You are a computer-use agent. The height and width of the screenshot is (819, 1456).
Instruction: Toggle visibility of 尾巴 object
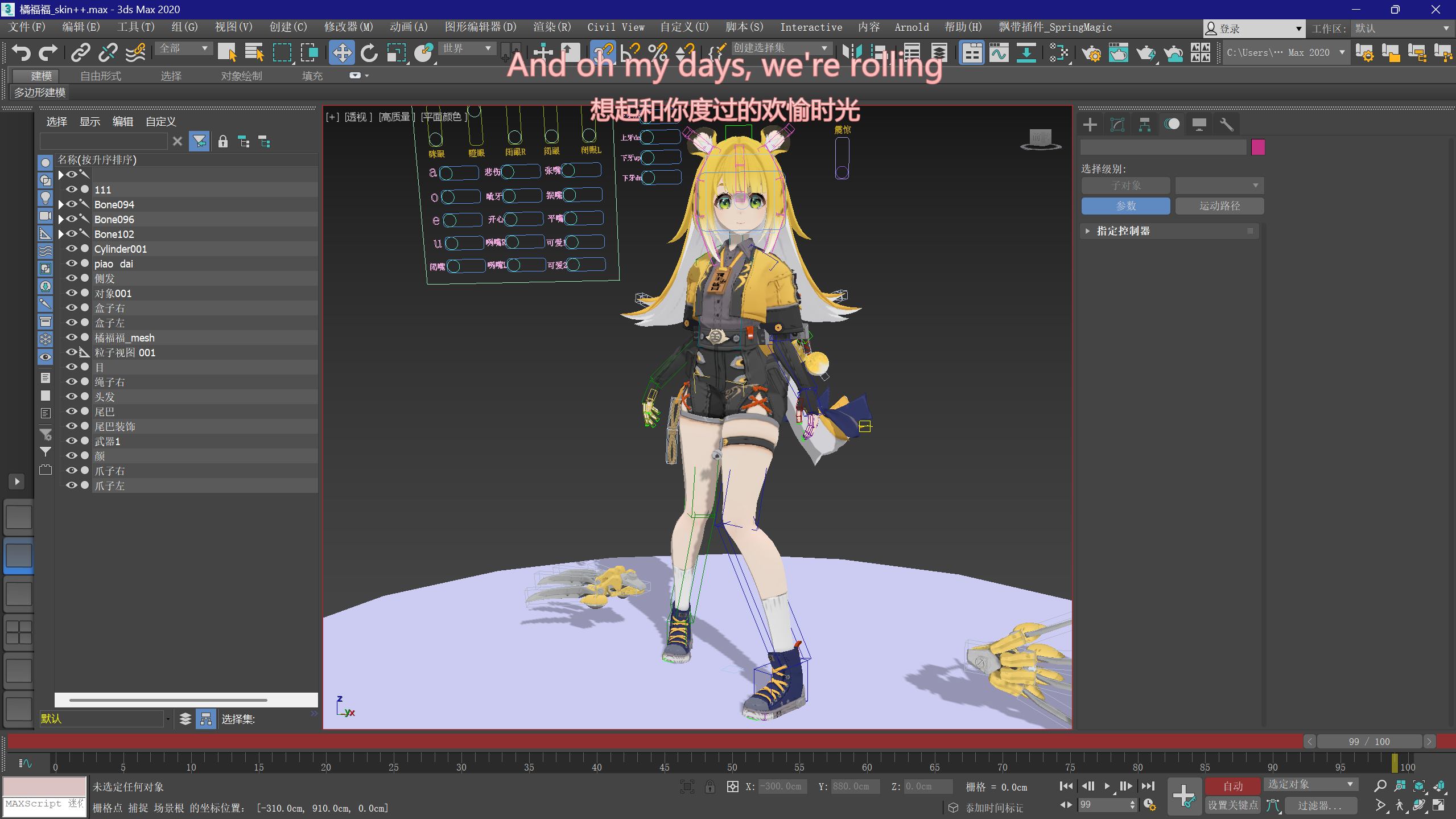(x=72, y=411)
